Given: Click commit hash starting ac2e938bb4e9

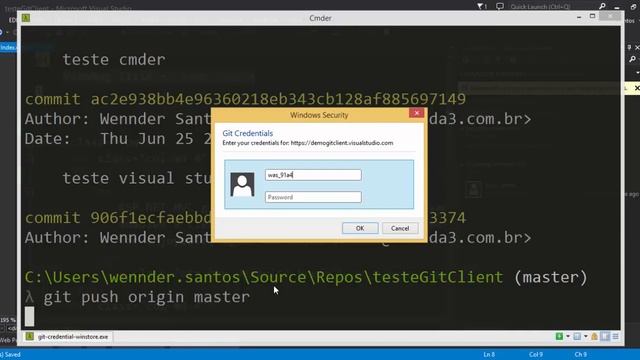Looking at the screenshot, I should point(278,99).
